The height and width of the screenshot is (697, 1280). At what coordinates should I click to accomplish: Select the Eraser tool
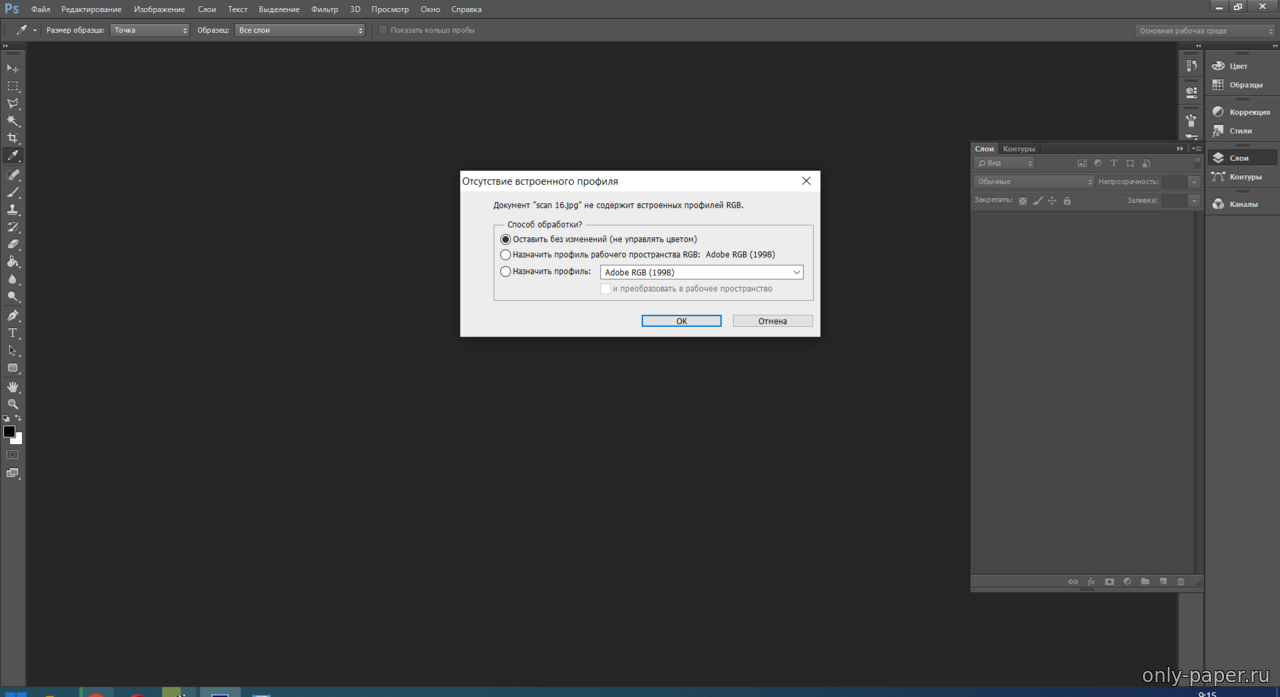tap(13, 244)
